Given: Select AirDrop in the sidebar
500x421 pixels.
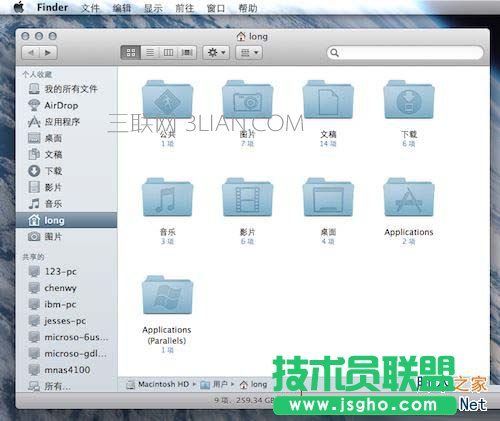Looking at the screenshot, I should 67,105.
